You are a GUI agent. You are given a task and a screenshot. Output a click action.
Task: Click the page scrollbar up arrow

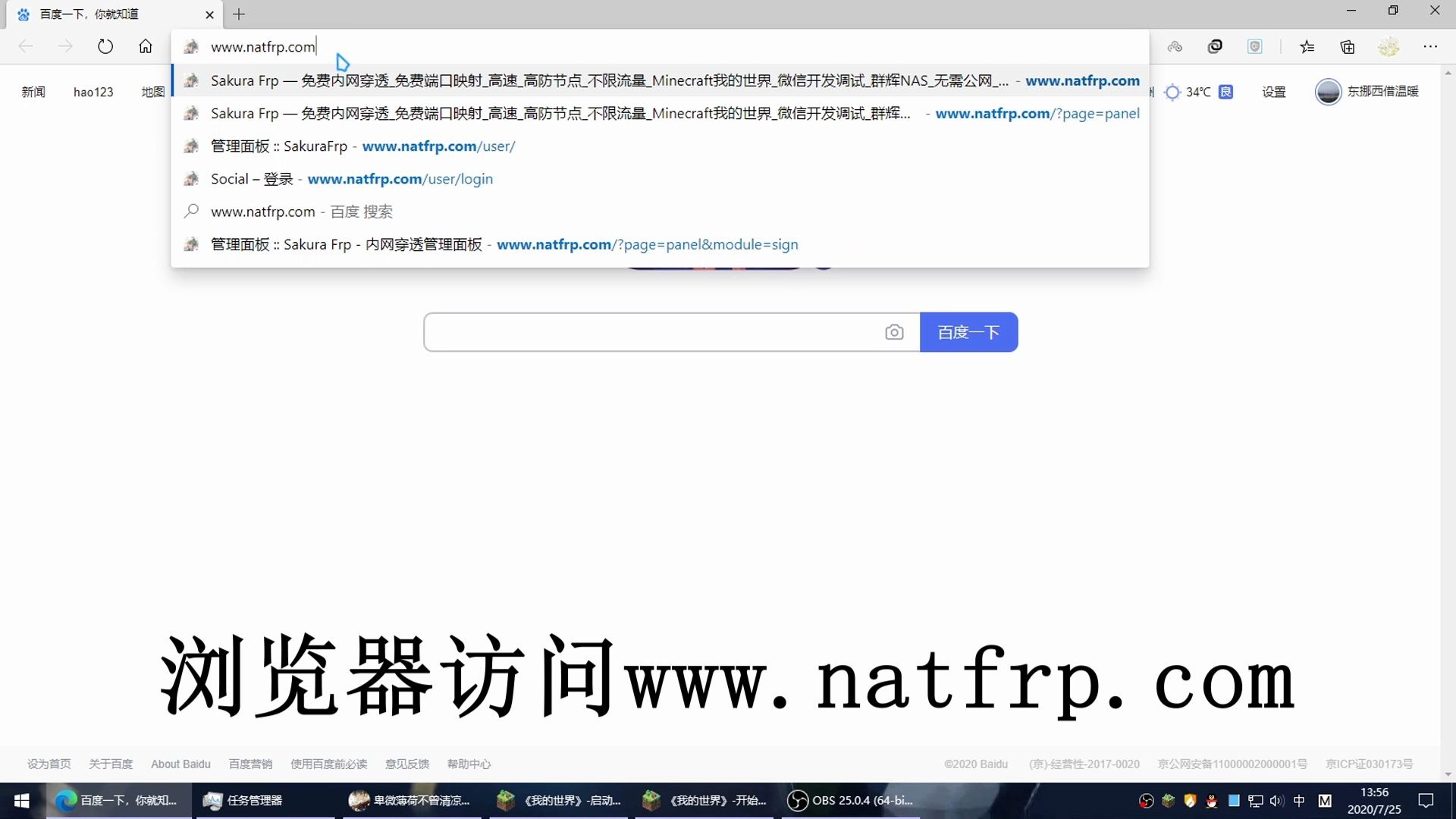click(x=1448, y=74)
